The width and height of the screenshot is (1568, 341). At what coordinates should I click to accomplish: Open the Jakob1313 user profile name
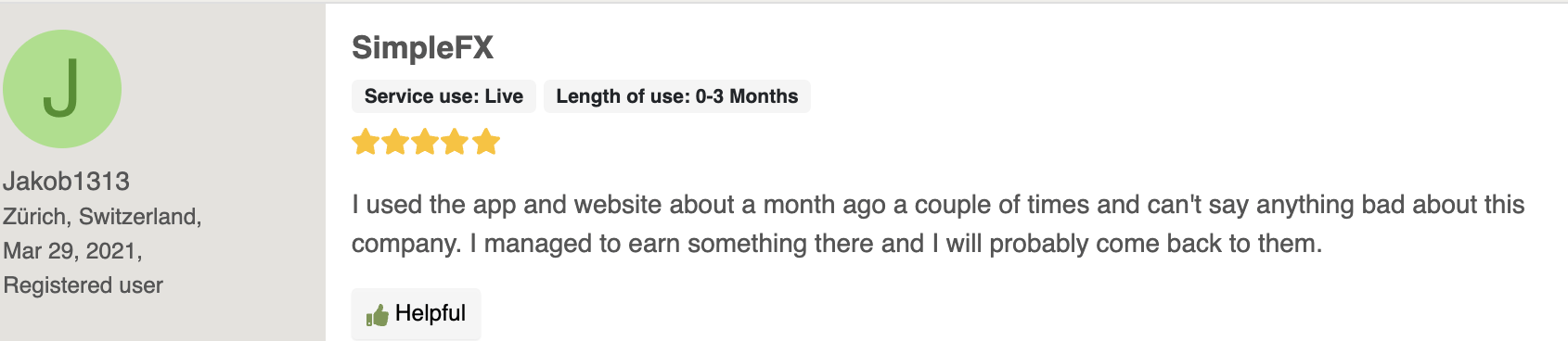(x=66, y=181)
